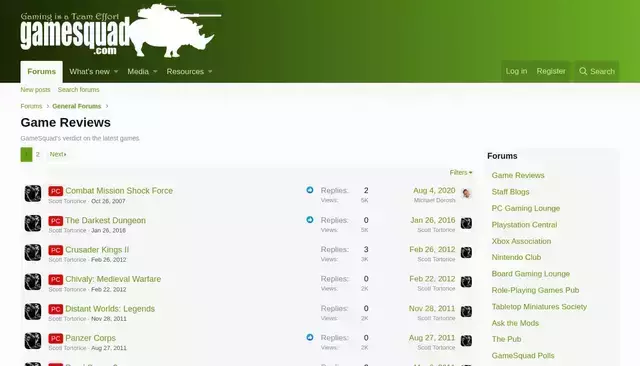The image size is (640, 366).
Task: Open Tabletop Miniatures Society in the sidebar
Action: 539,306
